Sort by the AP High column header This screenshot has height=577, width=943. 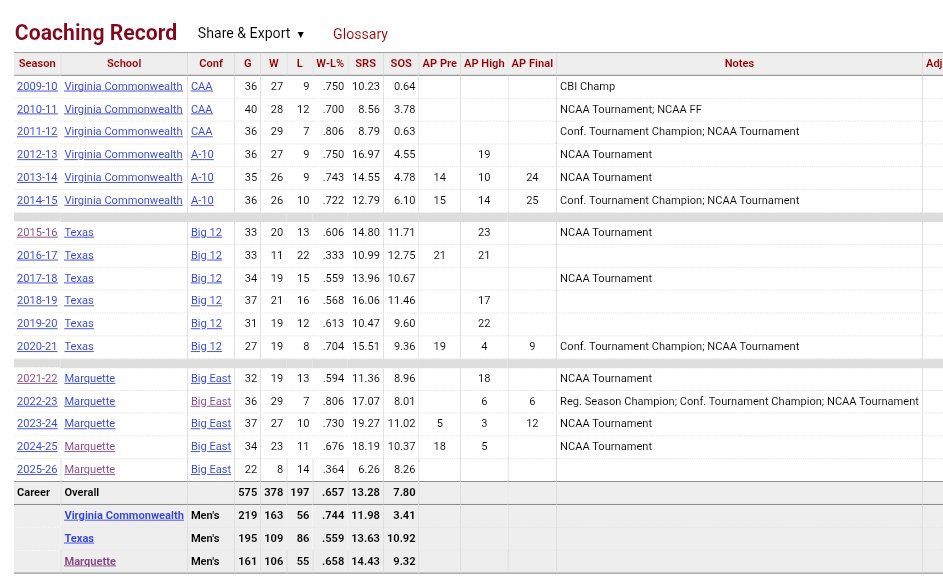484,63
